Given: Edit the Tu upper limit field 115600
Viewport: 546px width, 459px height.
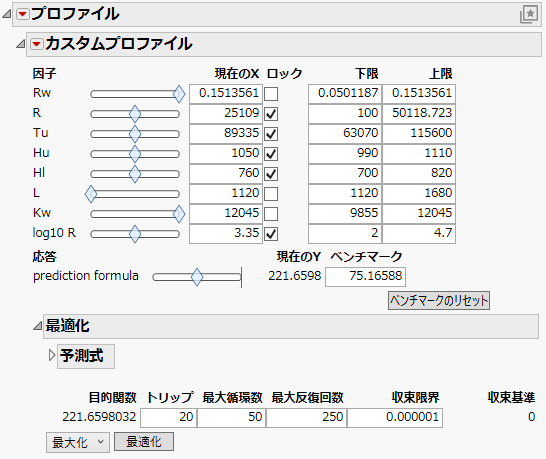Looking at the screenshot, I should click(x=419, y=134).
